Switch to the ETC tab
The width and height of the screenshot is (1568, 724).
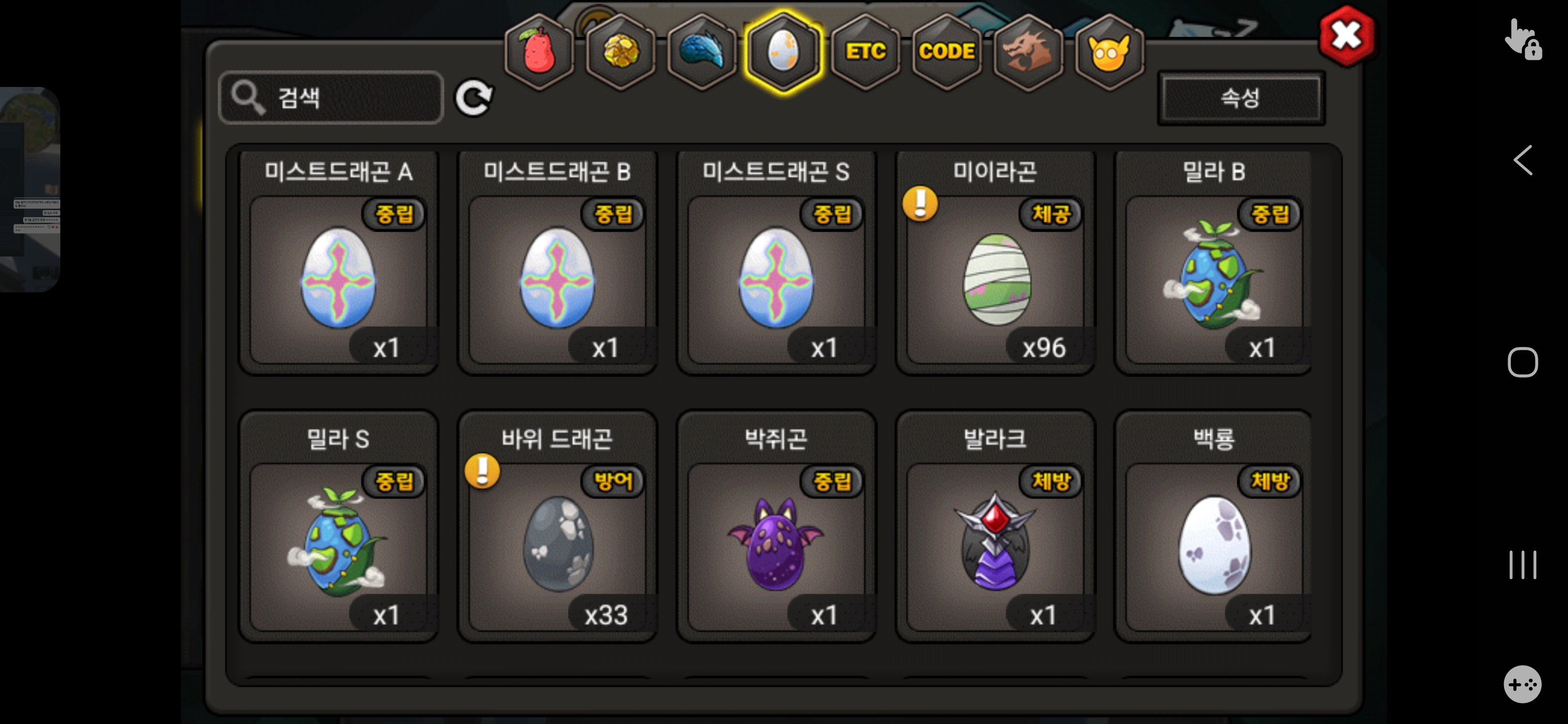pyautogui.click(x=865, y=52)
